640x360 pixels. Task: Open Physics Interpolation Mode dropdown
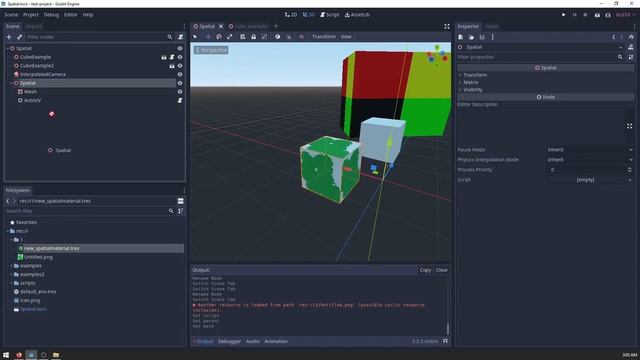pos(590,160)
